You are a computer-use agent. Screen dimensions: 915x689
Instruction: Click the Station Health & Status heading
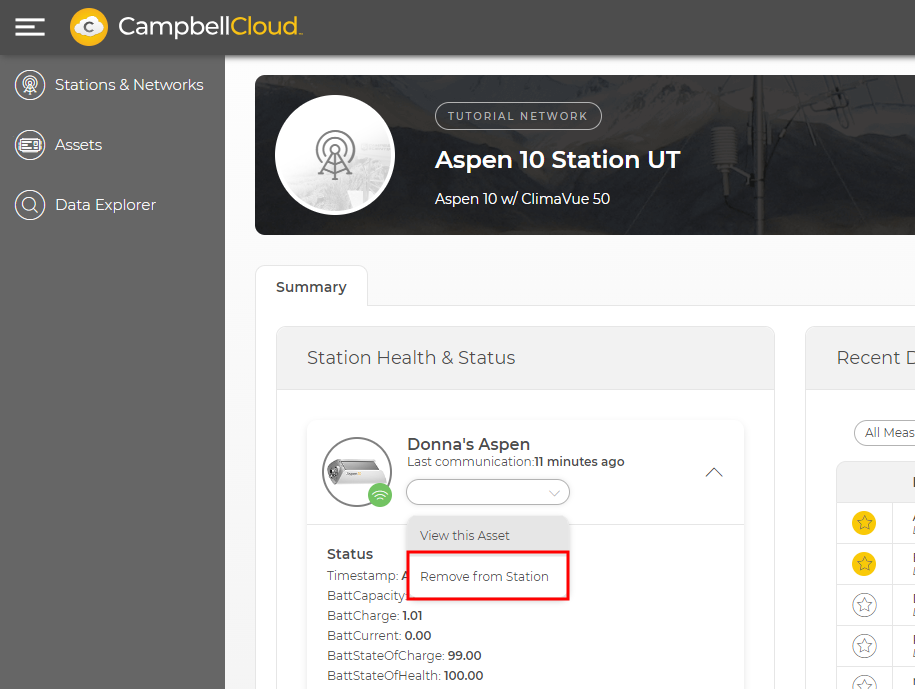click(x=411, y=358)
